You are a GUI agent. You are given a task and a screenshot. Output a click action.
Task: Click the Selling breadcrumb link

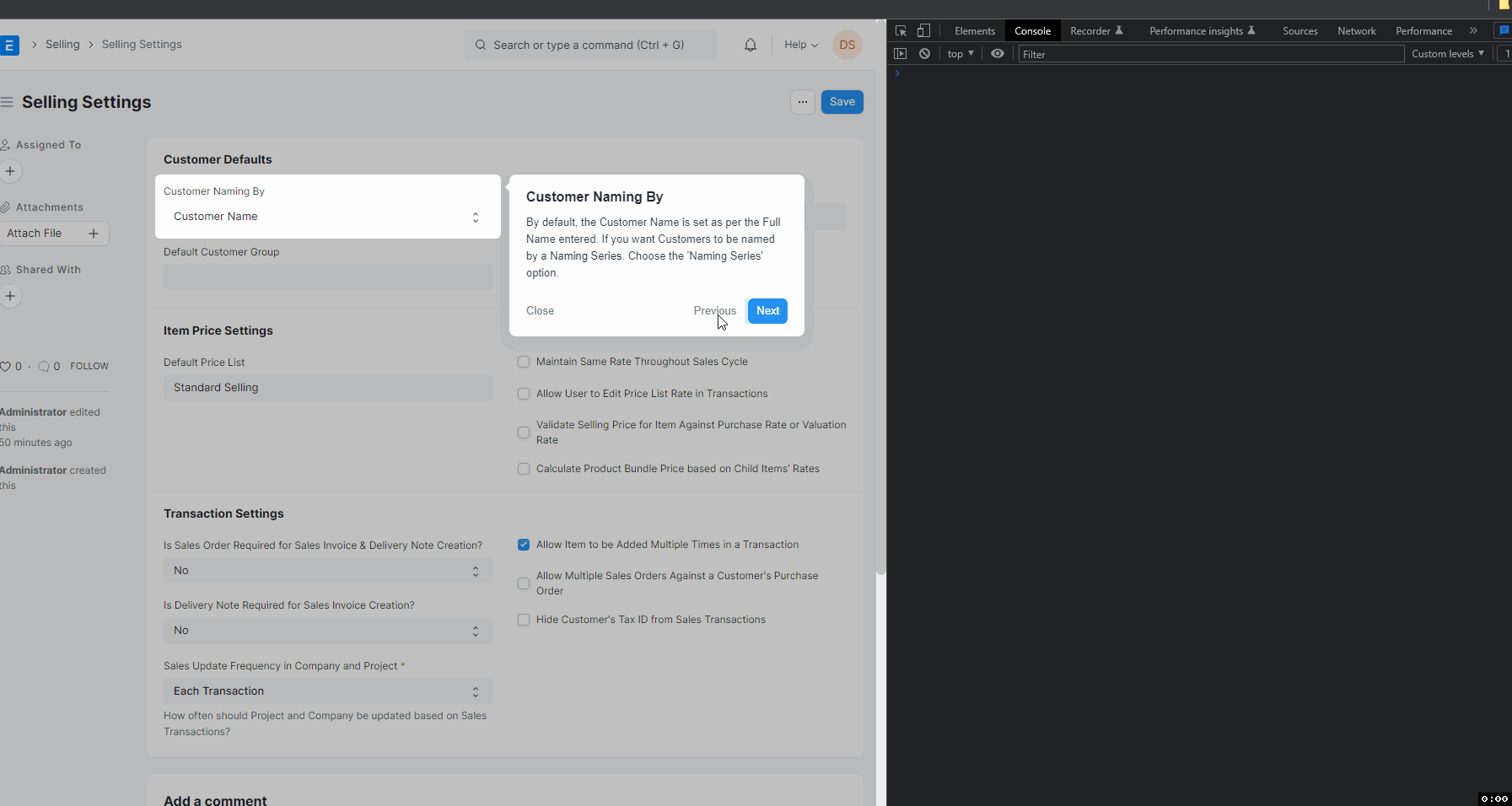coord(62,45)
